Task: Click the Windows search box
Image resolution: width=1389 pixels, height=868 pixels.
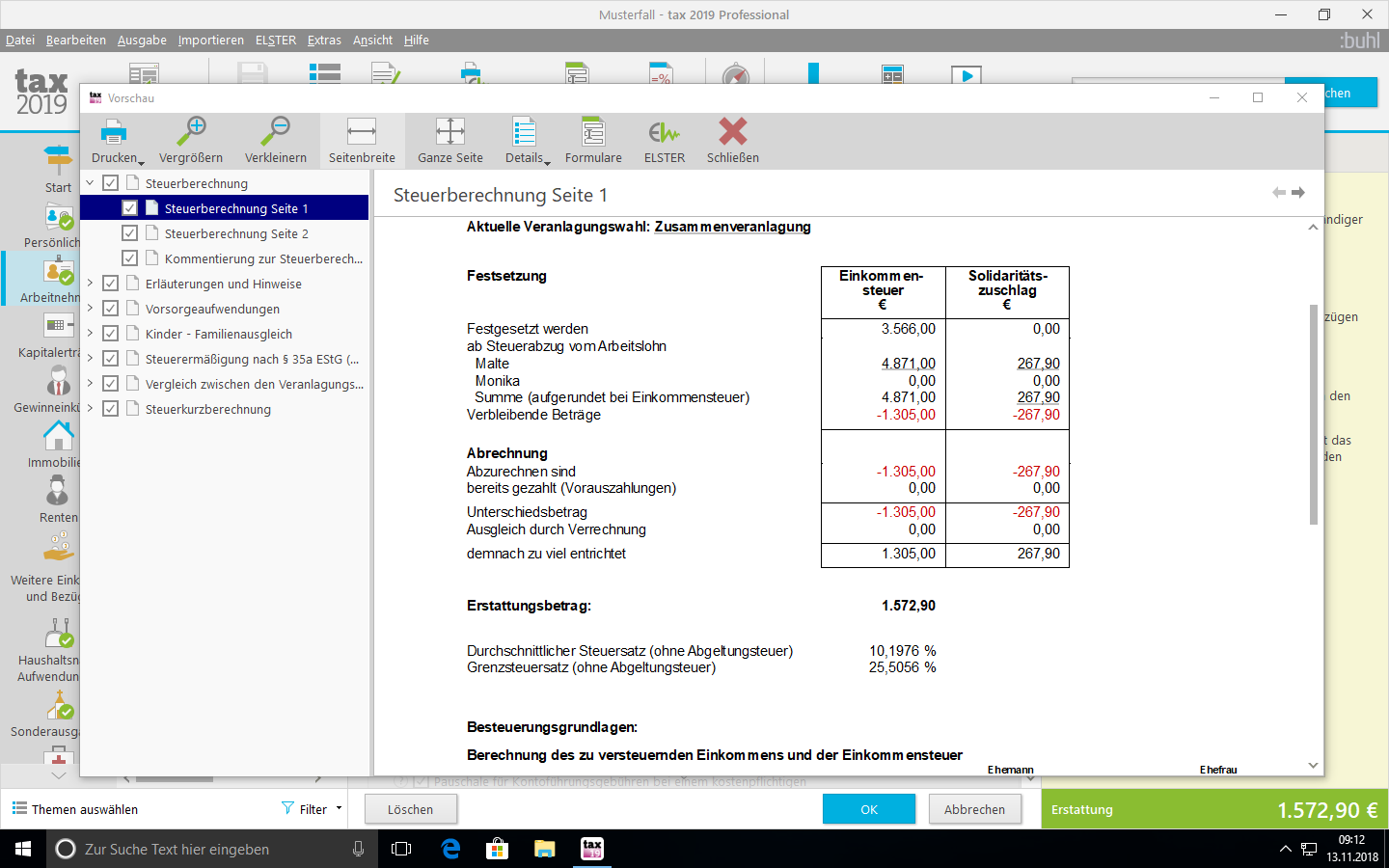Action: pos(212,849)
